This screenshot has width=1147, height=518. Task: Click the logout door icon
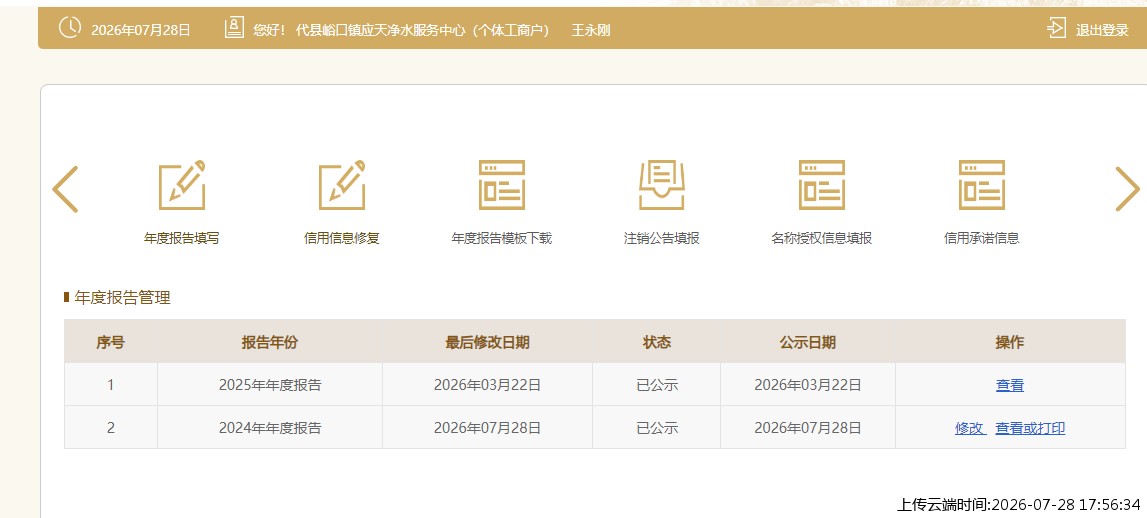(1056, 29)
